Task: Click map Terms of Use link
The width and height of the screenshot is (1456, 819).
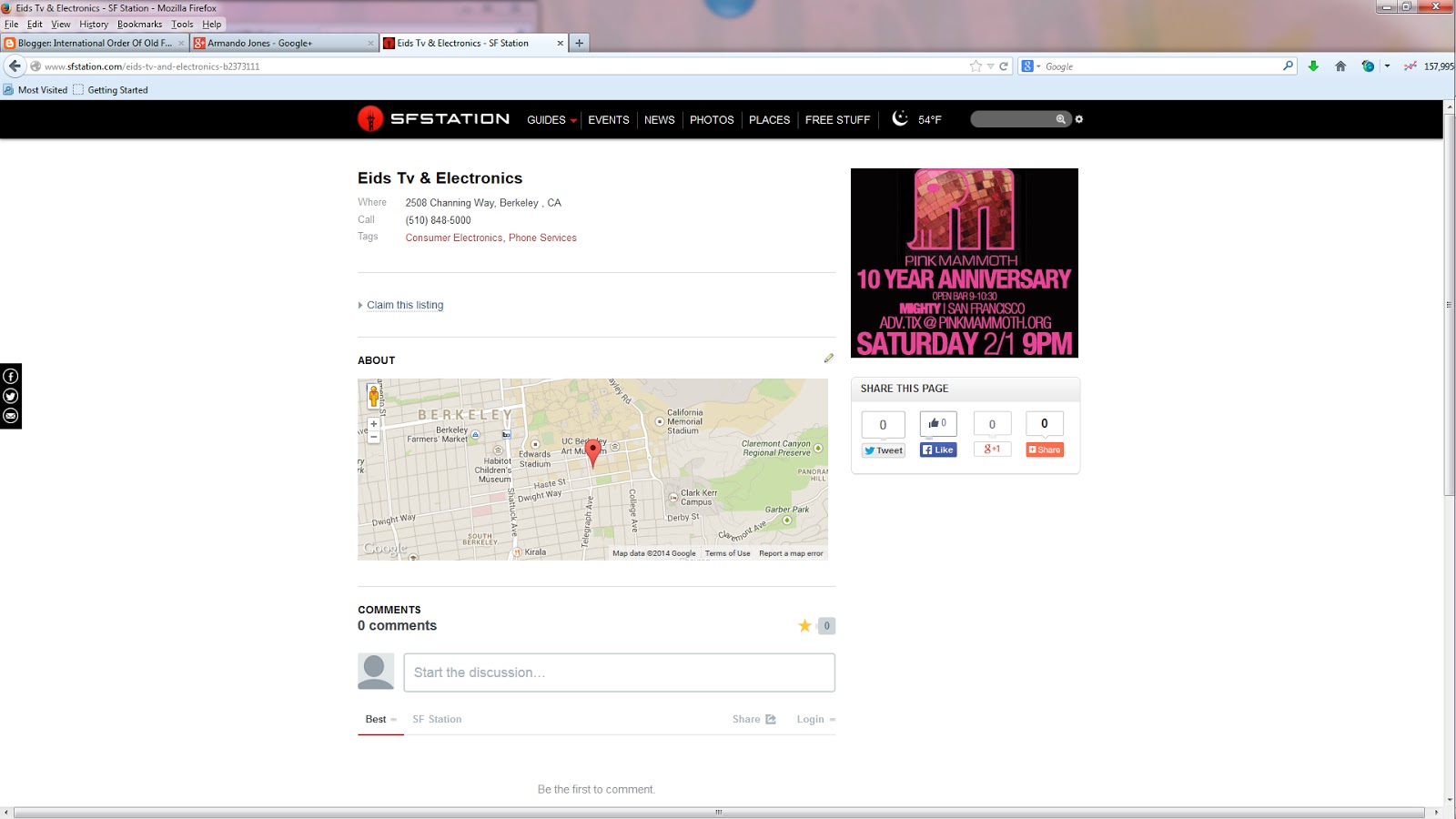Action: (x=727, y=553)
